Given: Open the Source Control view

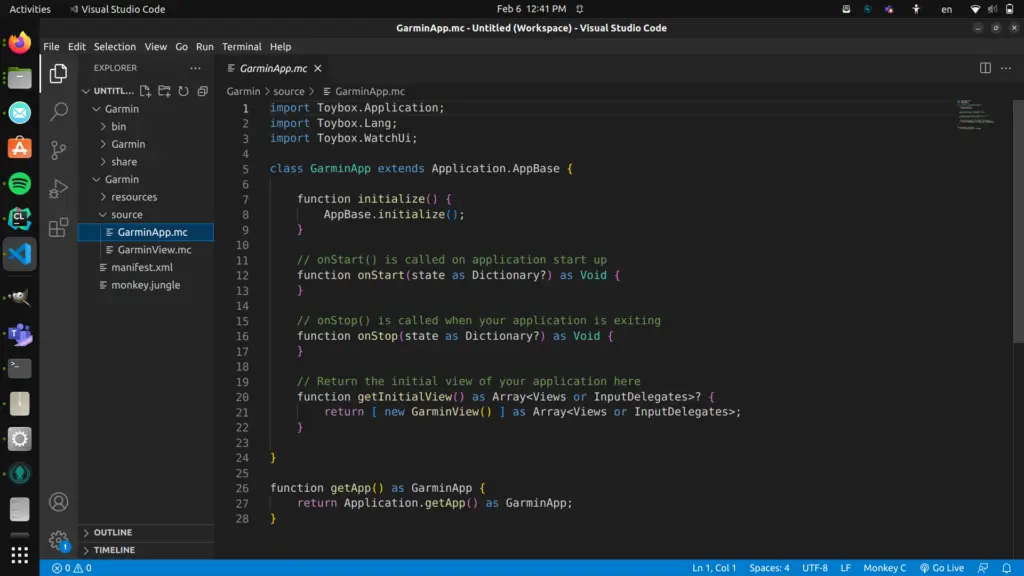Looking at the screenshot, I should coord(58,150).
